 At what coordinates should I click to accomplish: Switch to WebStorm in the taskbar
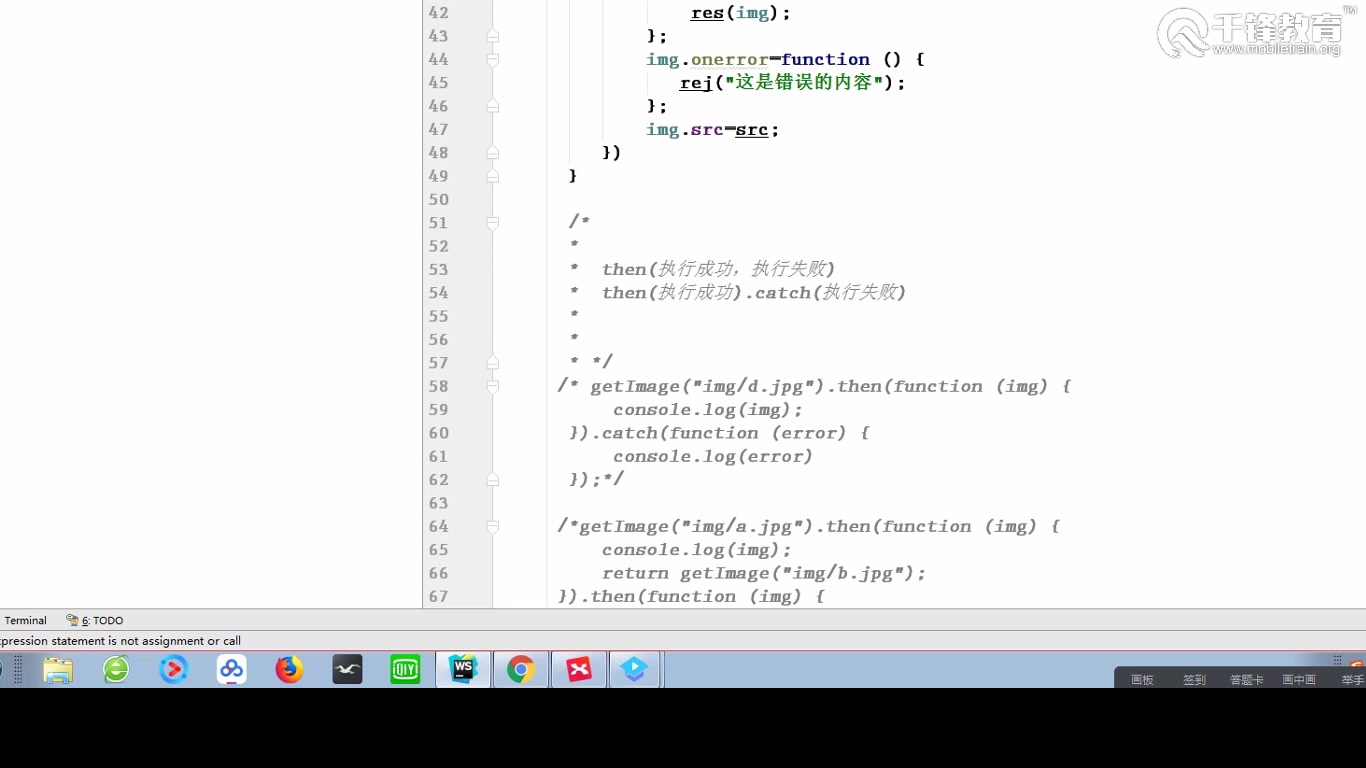463,669
